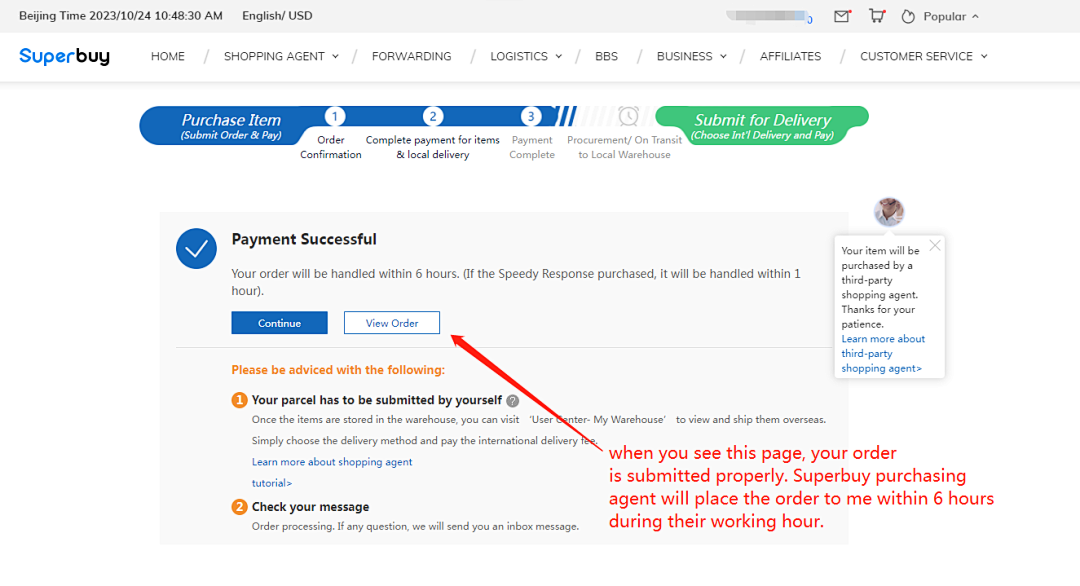The image size is (1080, 586).
Task: Open Learn more about shopping agent link
Action: coord(332,462)
